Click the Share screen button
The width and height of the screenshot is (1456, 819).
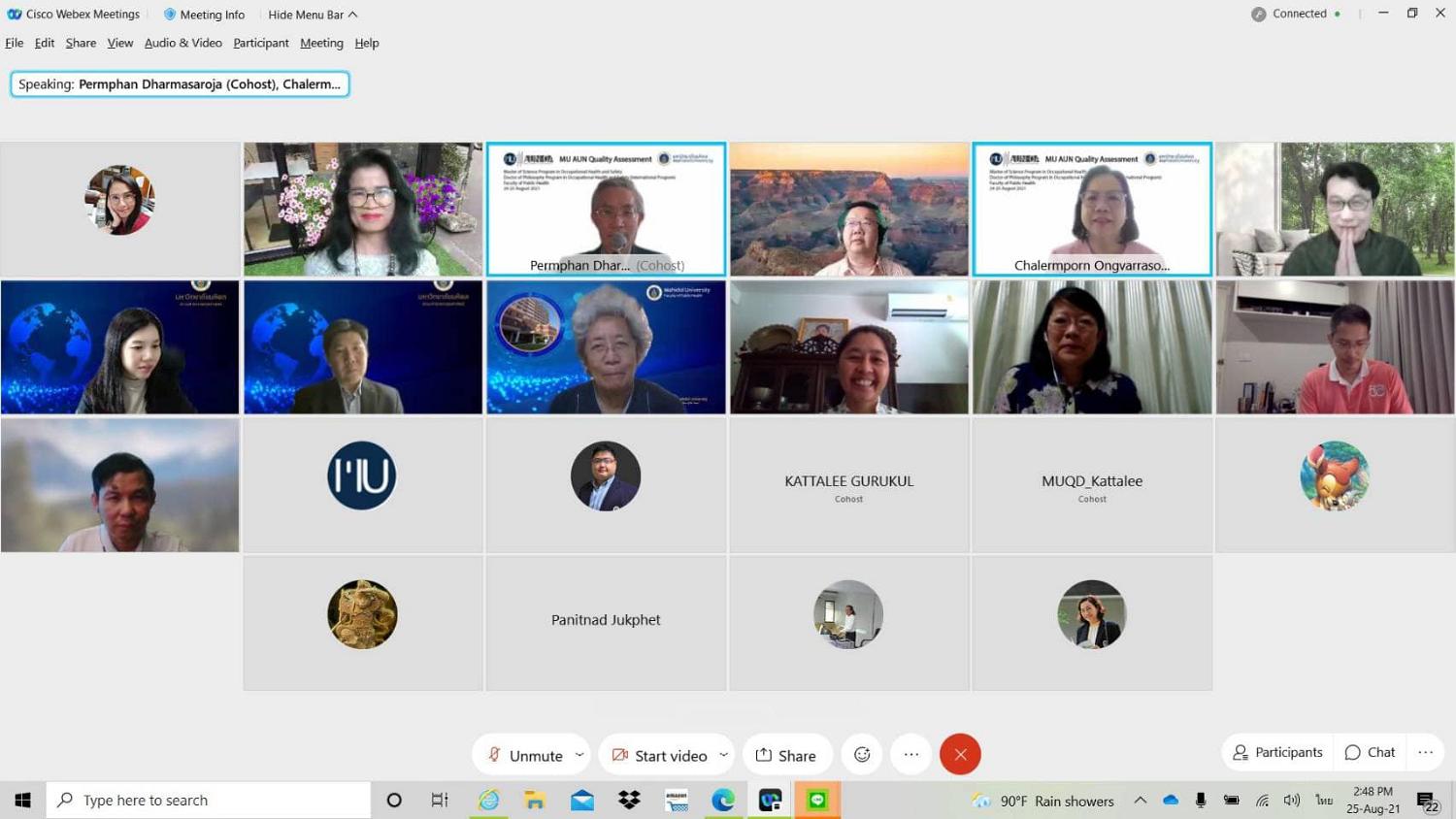[786, 755]
